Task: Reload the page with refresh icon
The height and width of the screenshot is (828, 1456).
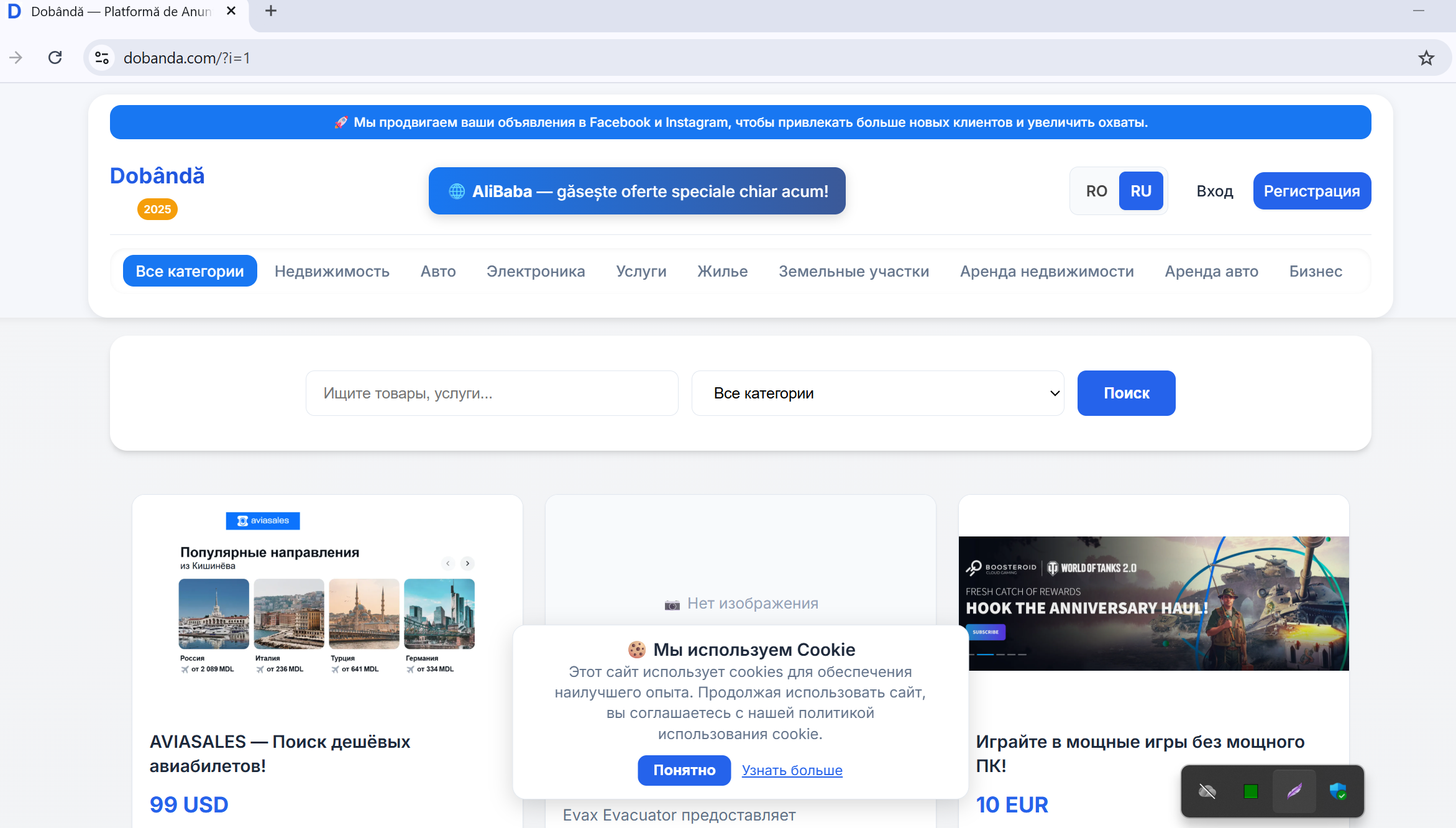Action: coord(55,58)
